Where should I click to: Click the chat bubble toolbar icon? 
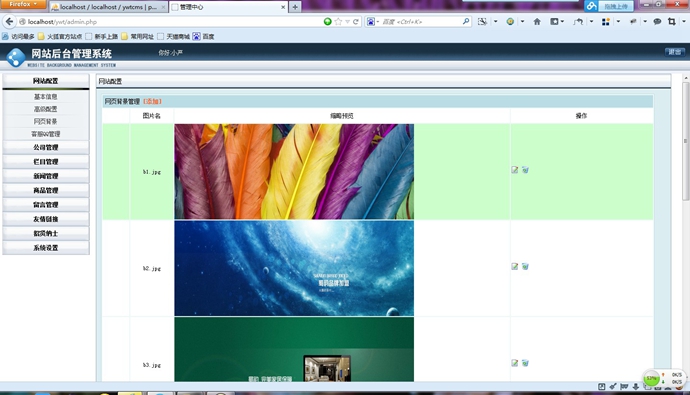coord(657,21)
